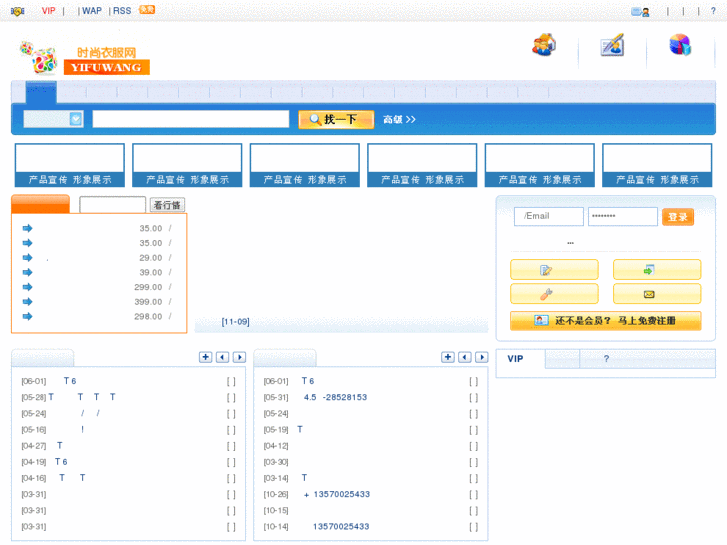
Task: Click the Email username input field
Action: pyautogui.click(x=548, y=217)
